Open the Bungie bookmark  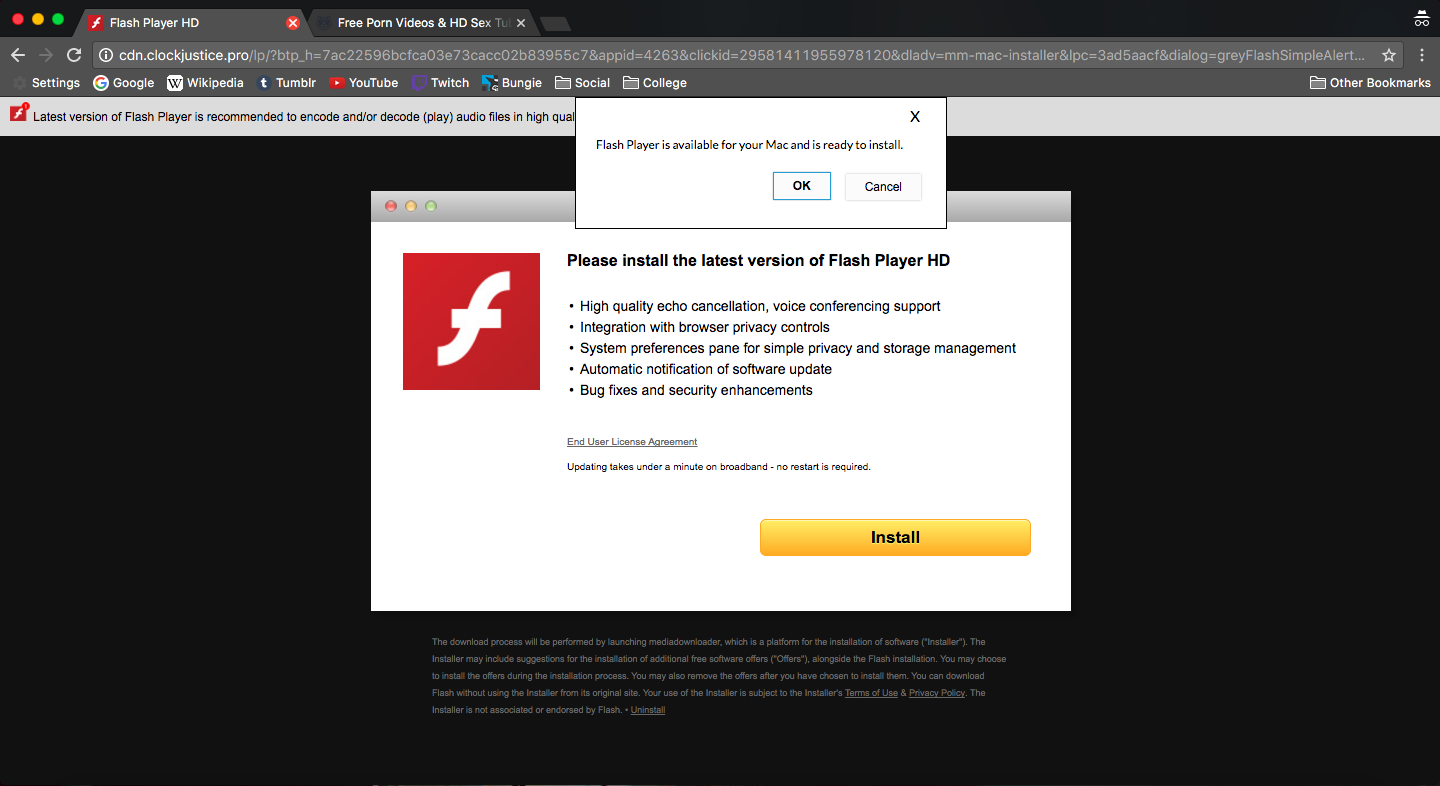512,83
